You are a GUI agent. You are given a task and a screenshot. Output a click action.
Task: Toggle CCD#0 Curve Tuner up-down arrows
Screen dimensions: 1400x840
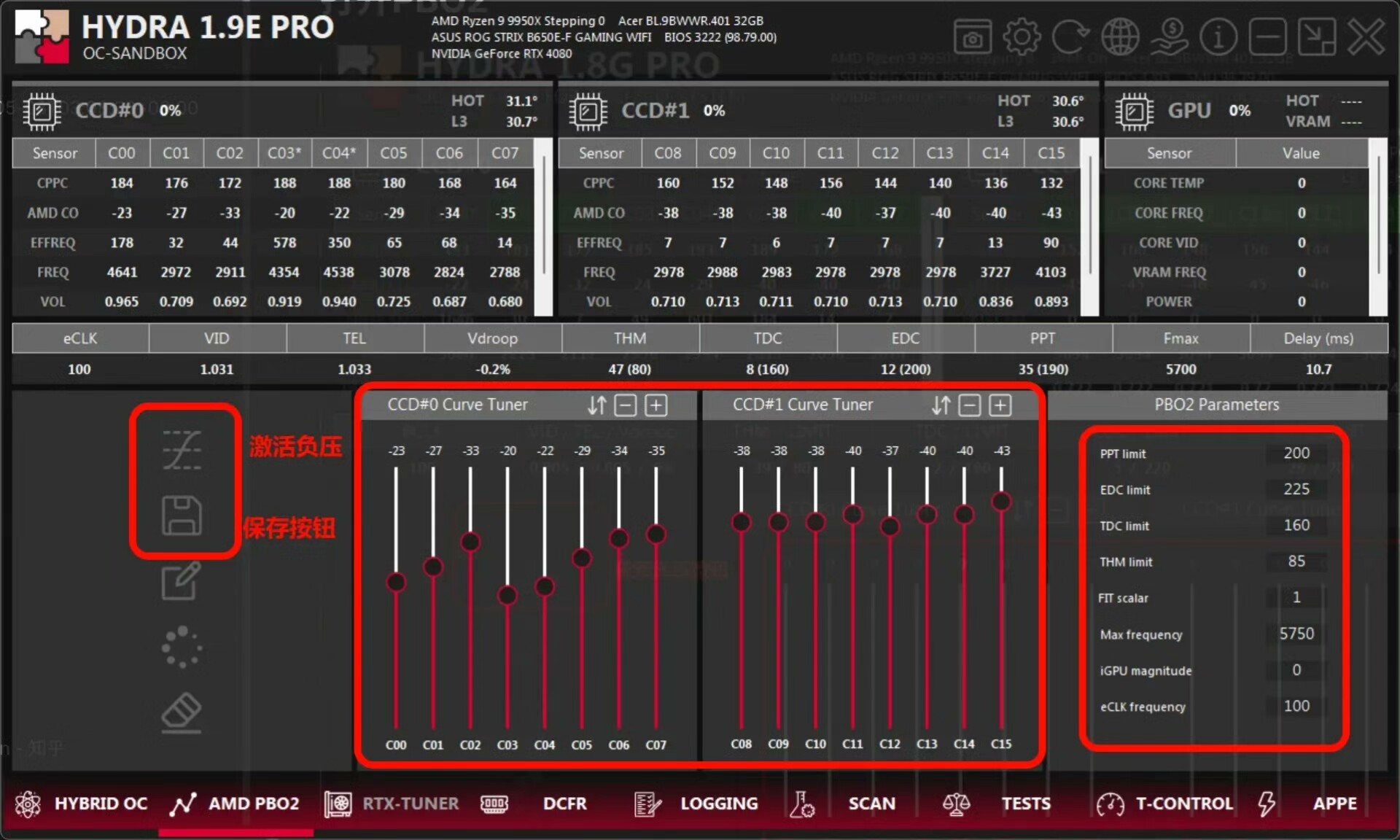[596, 405]
